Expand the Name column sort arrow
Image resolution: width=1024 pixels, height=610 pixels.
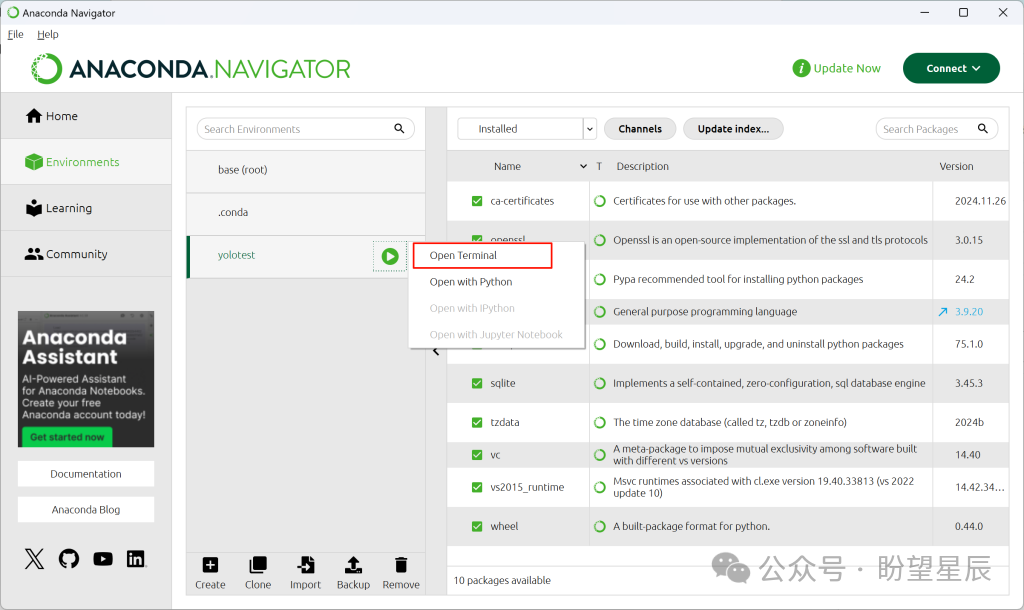point(583,167)
